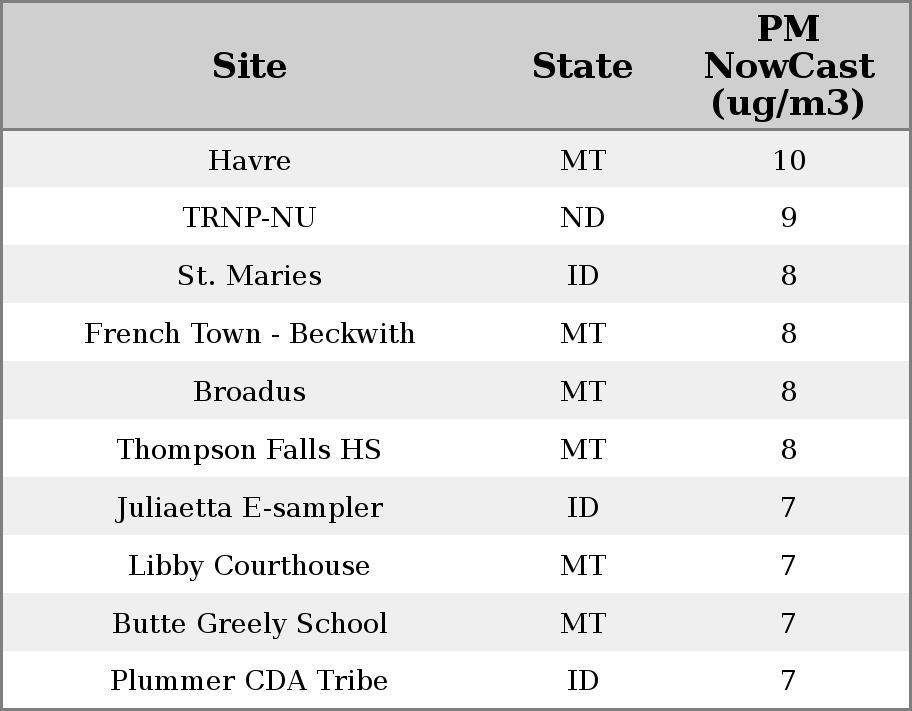Screen dimensions: 912x711
Task: Click the PM value for Broadus
Action: (788, 392)
